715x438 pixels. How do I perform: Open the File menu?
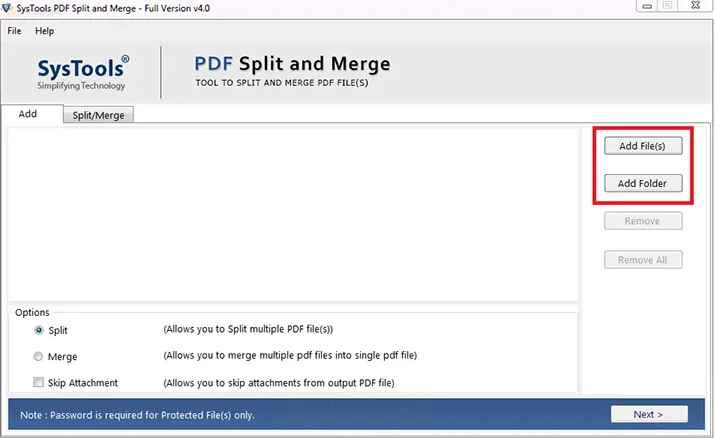14,31
